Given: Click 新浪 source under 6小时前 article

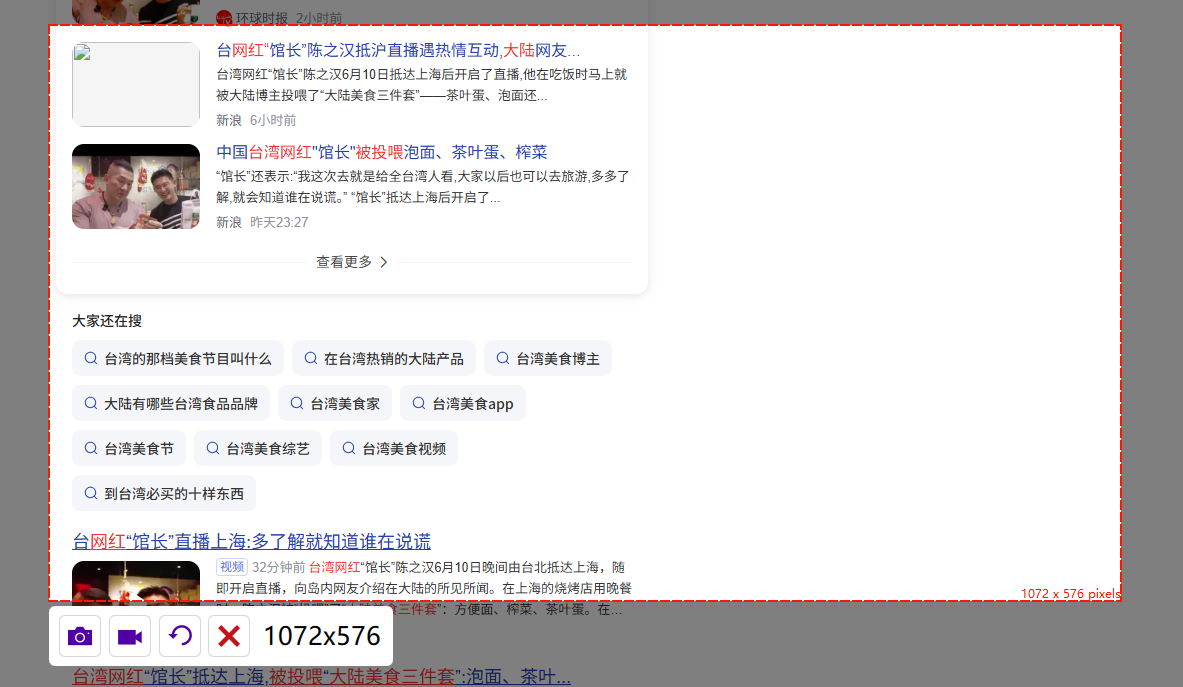Looking at the screenshot, I should (229, 120).
